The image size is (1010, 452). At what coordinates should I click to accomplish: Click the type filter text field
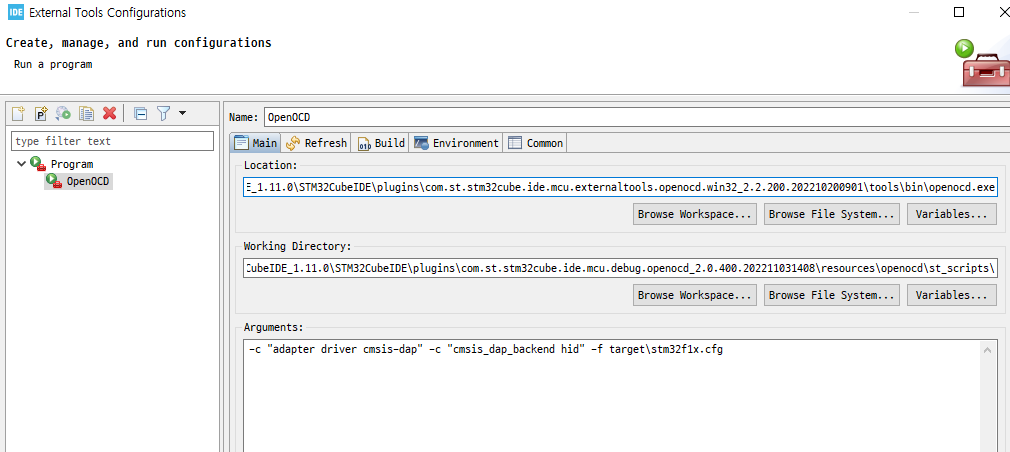[x=112, y=141]
